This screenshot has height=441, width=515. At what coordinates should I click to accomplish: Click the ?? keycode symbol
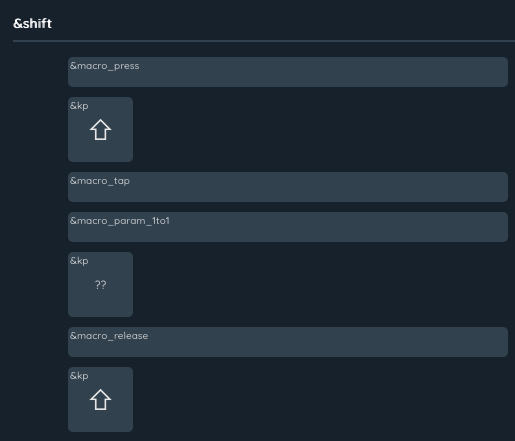100,285
